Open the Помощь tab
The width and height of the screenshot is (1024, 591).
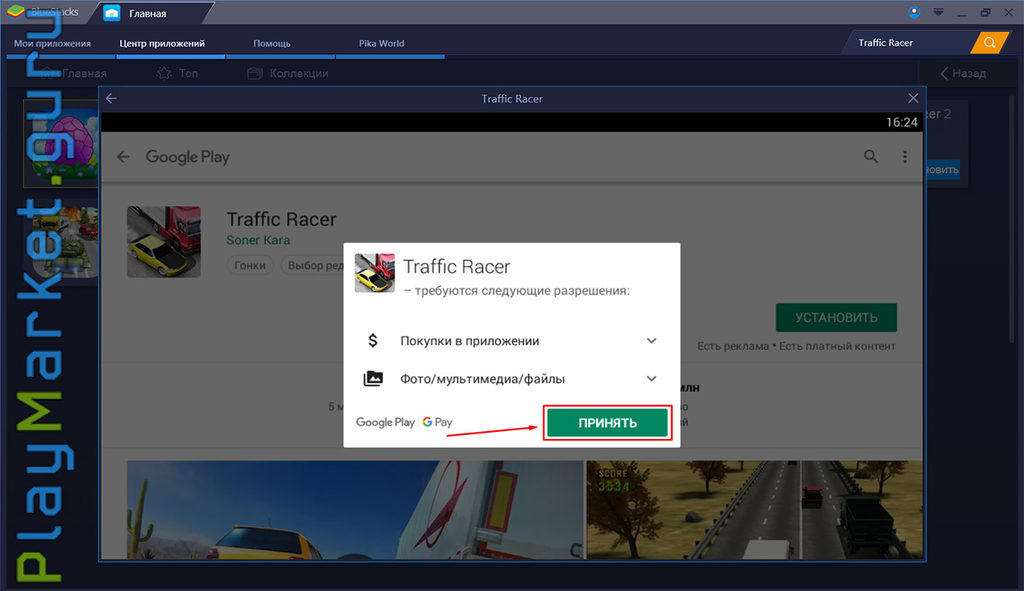[272, 43]
